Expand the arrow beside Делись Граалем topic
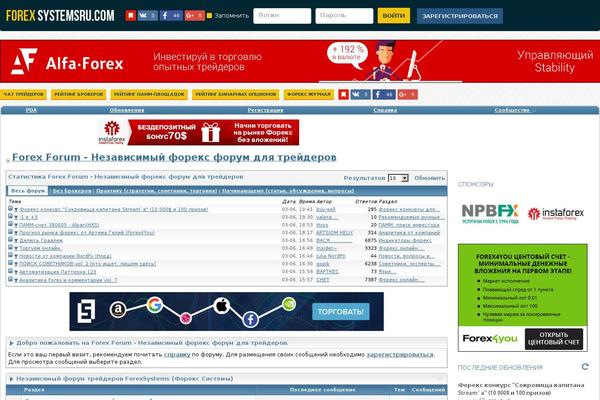 click(x=16, y=241)
